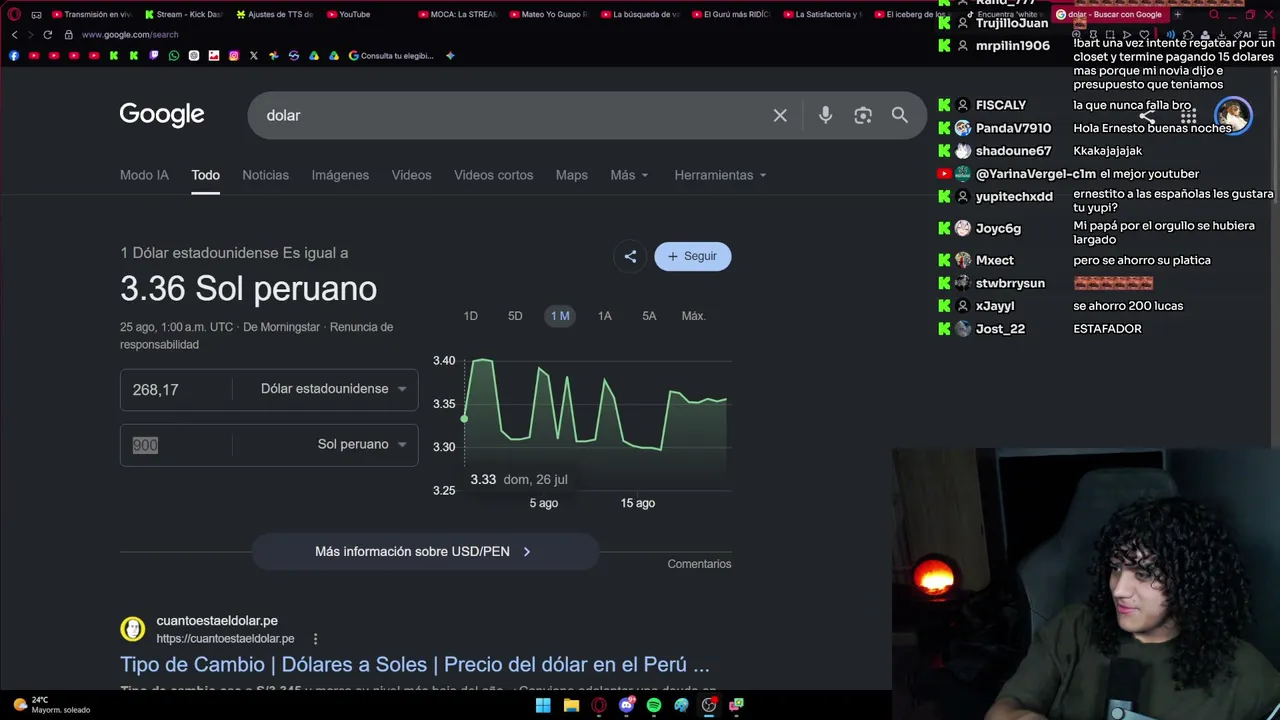The height and width of the screenshot is (720, 1280).
Task: Select the 1 M chart range
Action: coord(560,316)
